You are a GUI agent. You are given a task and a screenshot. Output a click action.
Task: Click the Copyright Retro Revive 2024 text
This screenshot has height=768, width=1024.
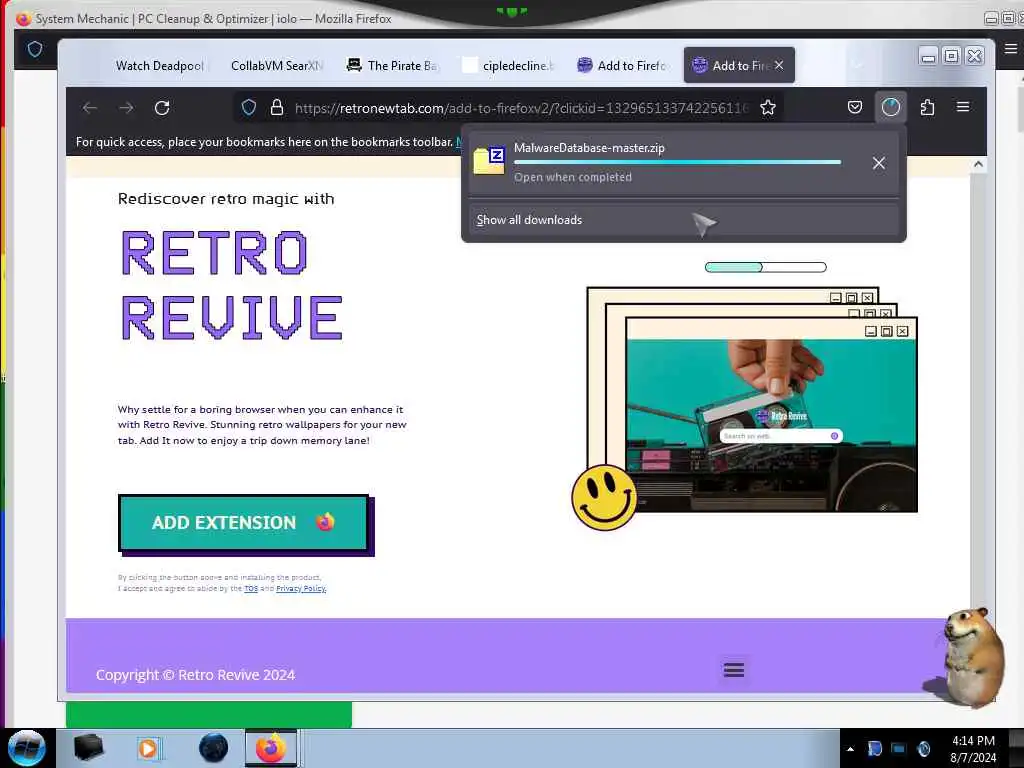195,675
